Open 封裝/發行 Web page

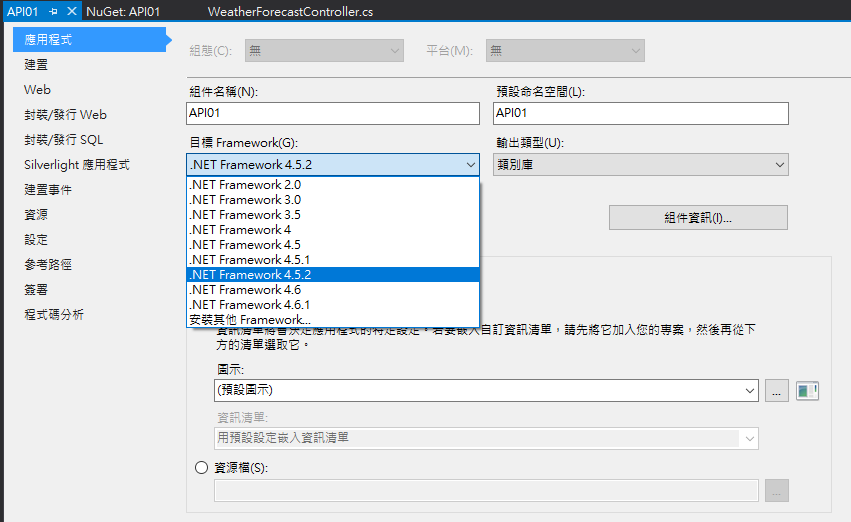tap(65, 114)
